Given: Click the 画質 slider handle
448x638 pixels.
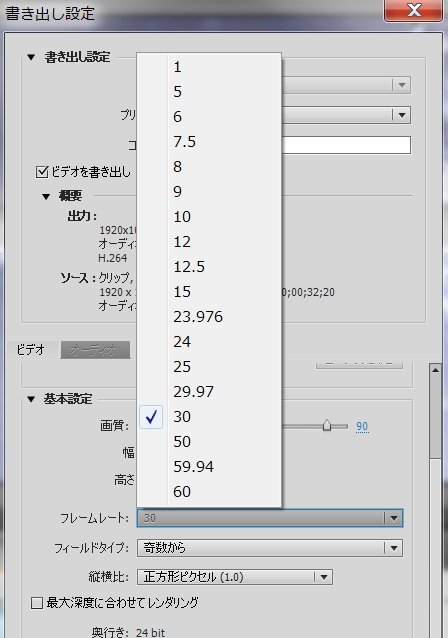Looking at the screenshot, I should 327,426.
